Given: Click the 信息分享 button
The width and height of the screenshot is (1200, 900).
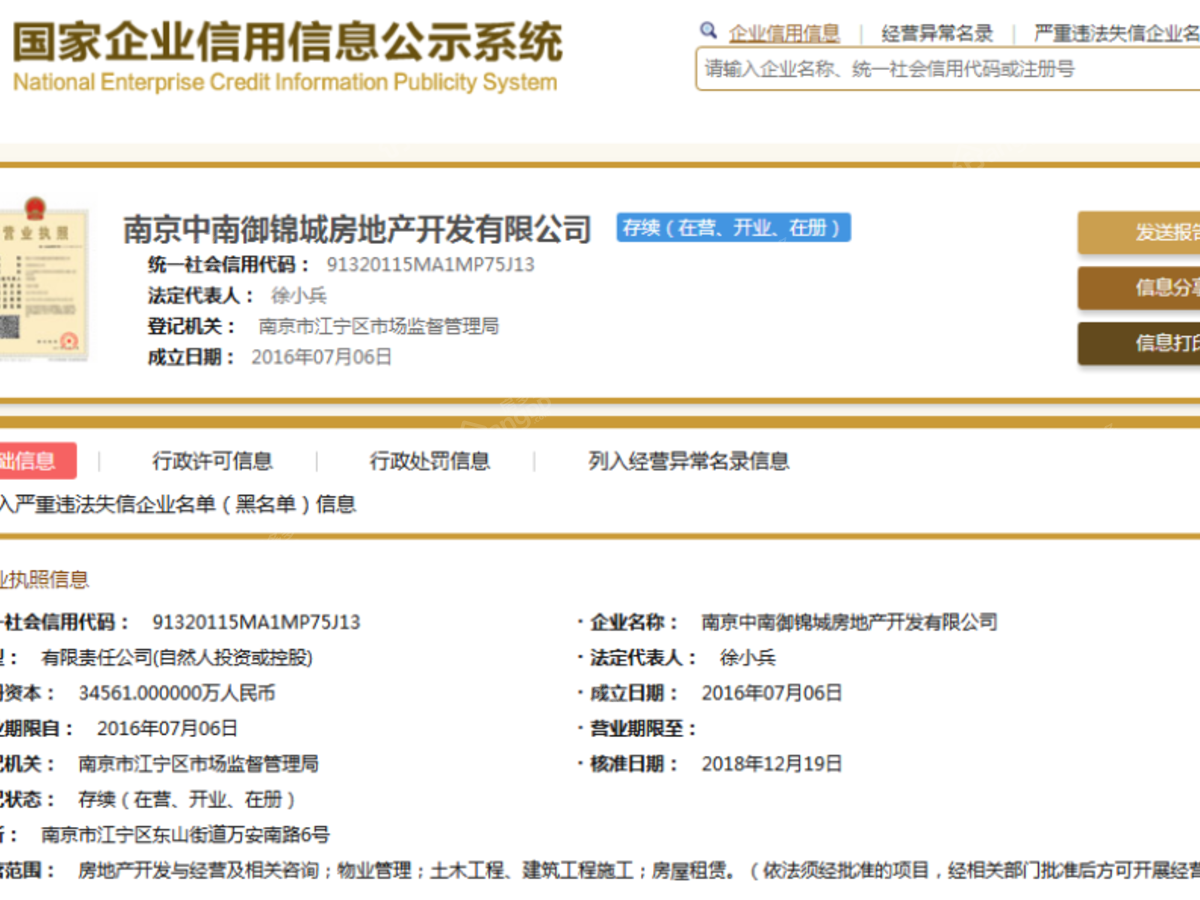Looking at the screenshot, I should [1139, 288].
